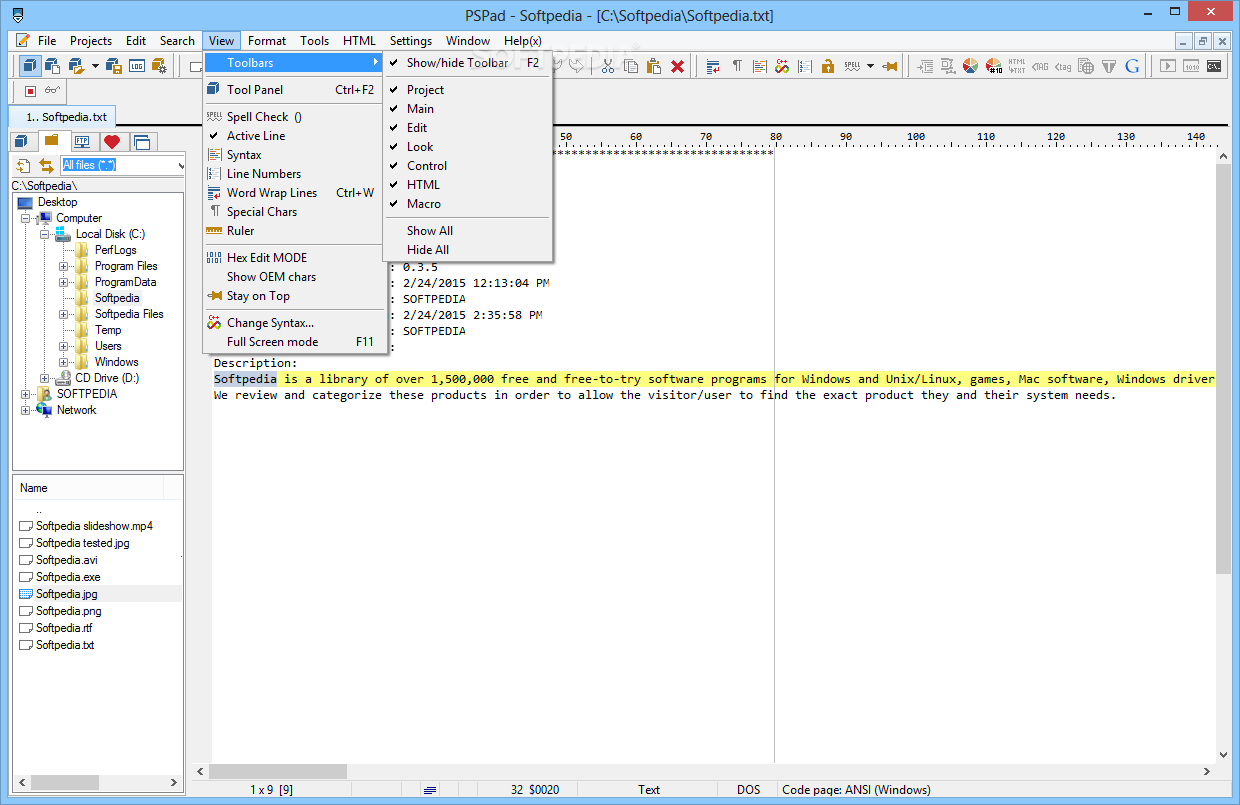Click the orange sync arrows icon

point(46,165)
